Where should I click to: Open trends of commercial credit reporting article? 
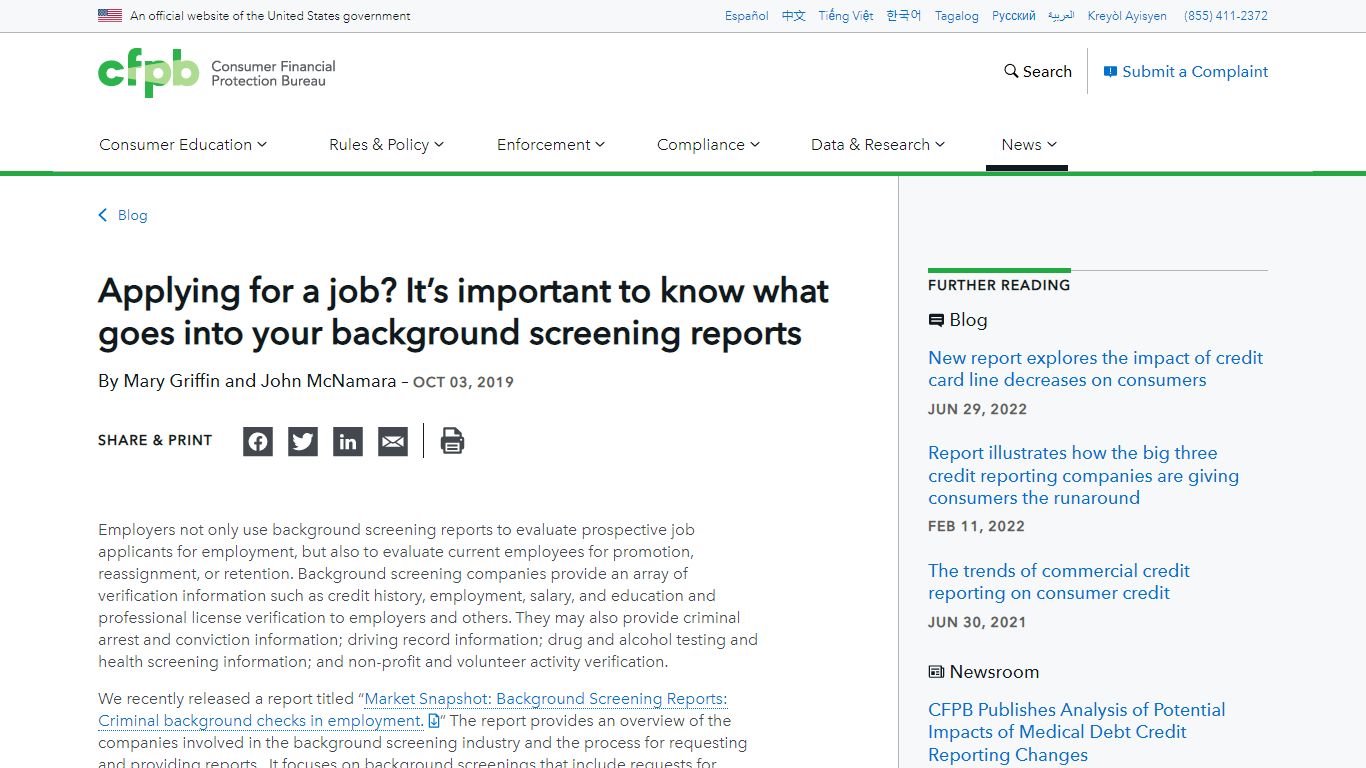point(1059,582)
